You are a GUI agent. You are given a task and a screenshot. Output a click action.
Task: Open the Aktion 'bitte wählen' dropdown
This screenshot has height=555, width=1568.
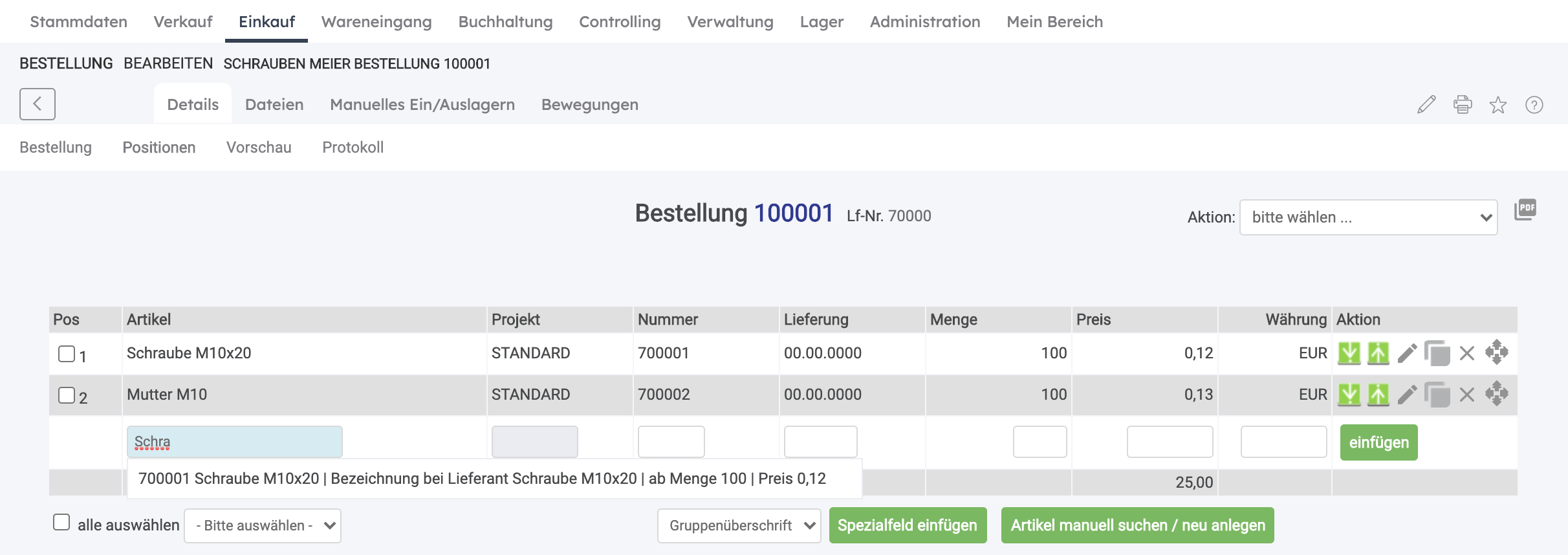pyautogui.click(x=1367, y=217)
